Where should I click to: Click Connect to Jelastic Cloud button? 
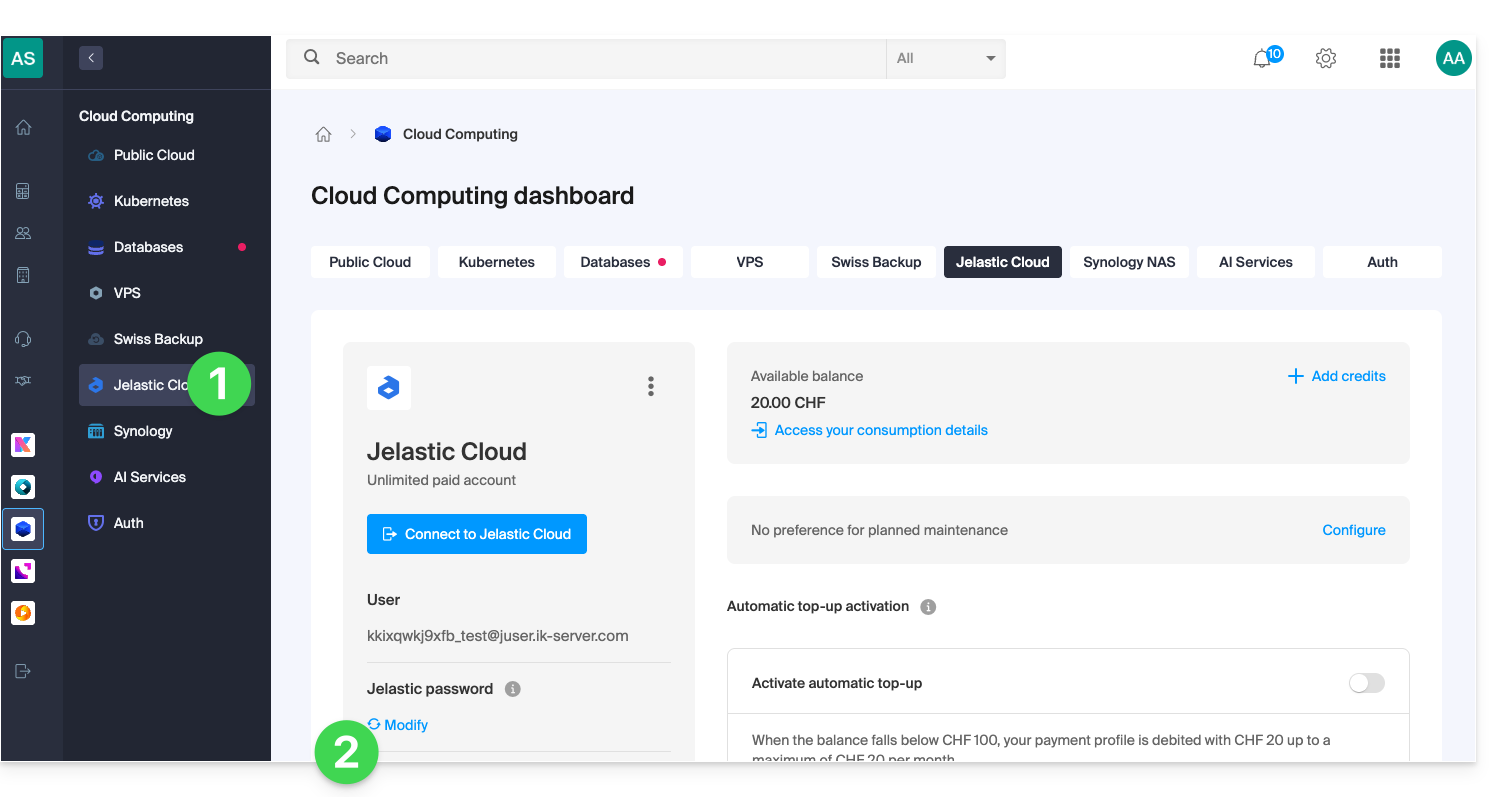[x=477, y=534]
